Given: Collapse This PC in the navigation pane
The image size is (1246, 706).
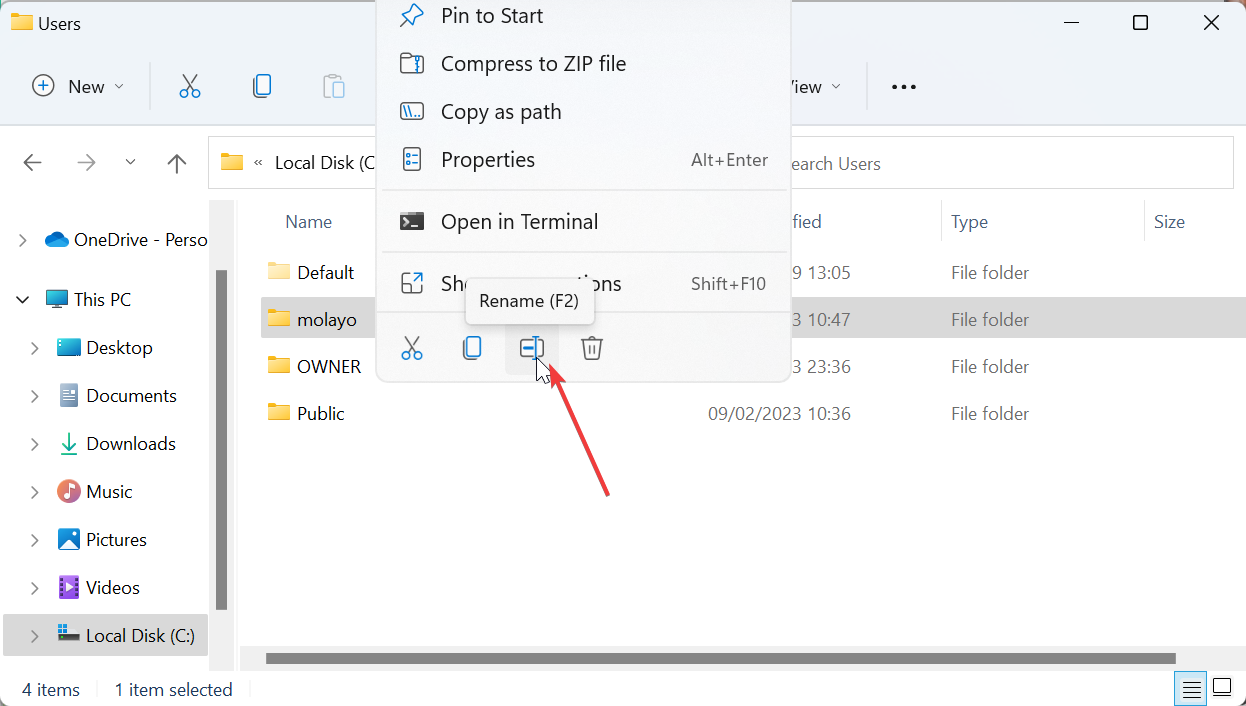Looking at the screenshot, I should [x=22, y=299].
